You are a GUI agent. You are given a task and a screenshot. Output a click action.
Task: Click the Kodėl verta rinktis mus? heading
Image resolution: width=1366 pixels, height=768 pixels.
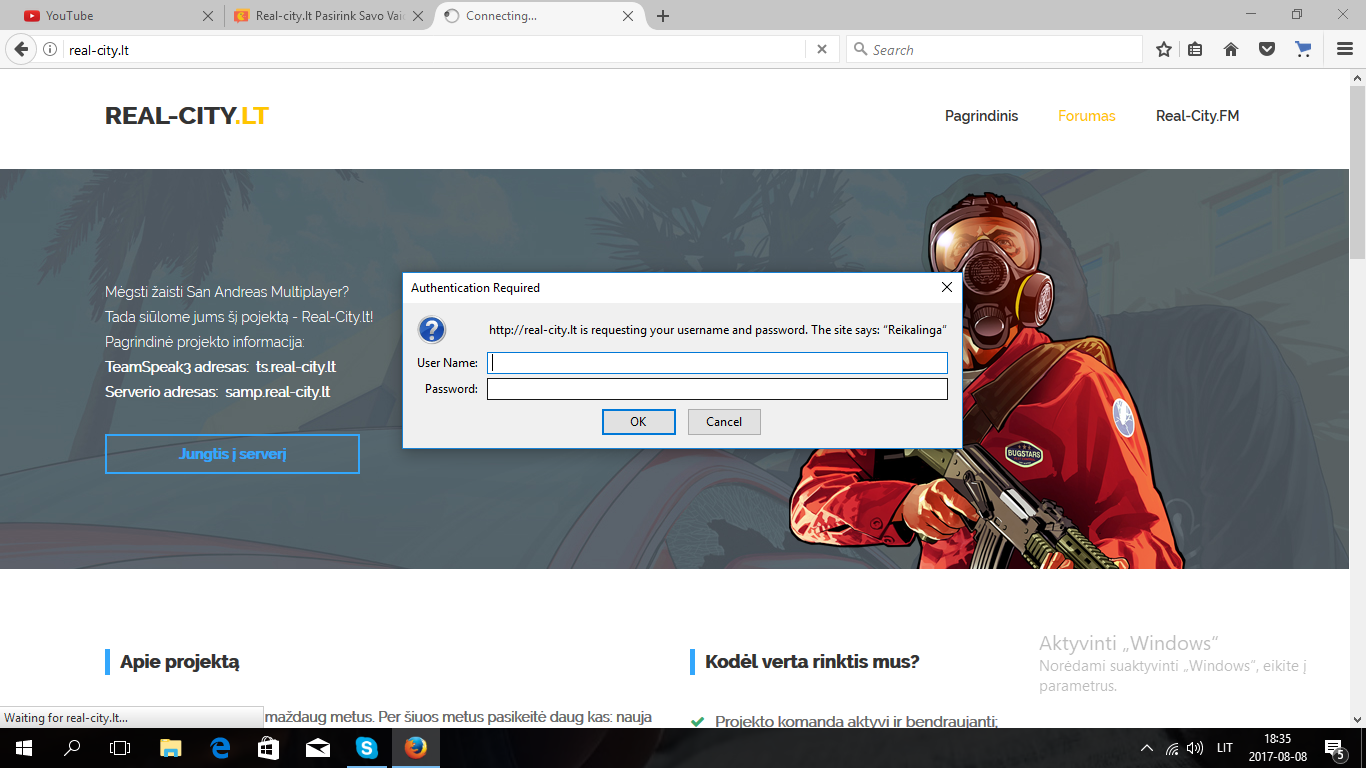point(812,662)
